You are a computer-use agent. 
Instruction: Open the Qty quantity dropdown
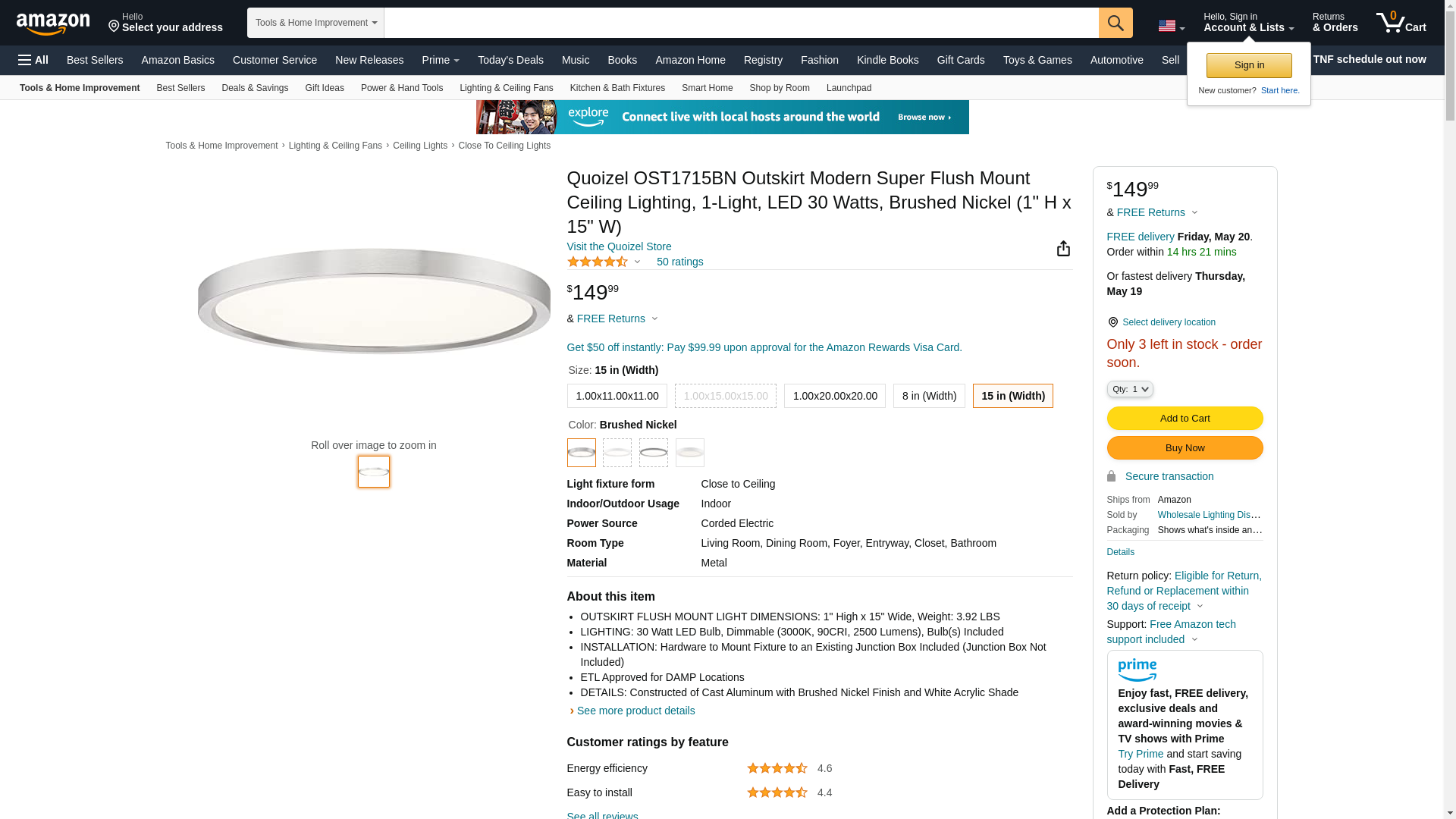pos(1129,389)
